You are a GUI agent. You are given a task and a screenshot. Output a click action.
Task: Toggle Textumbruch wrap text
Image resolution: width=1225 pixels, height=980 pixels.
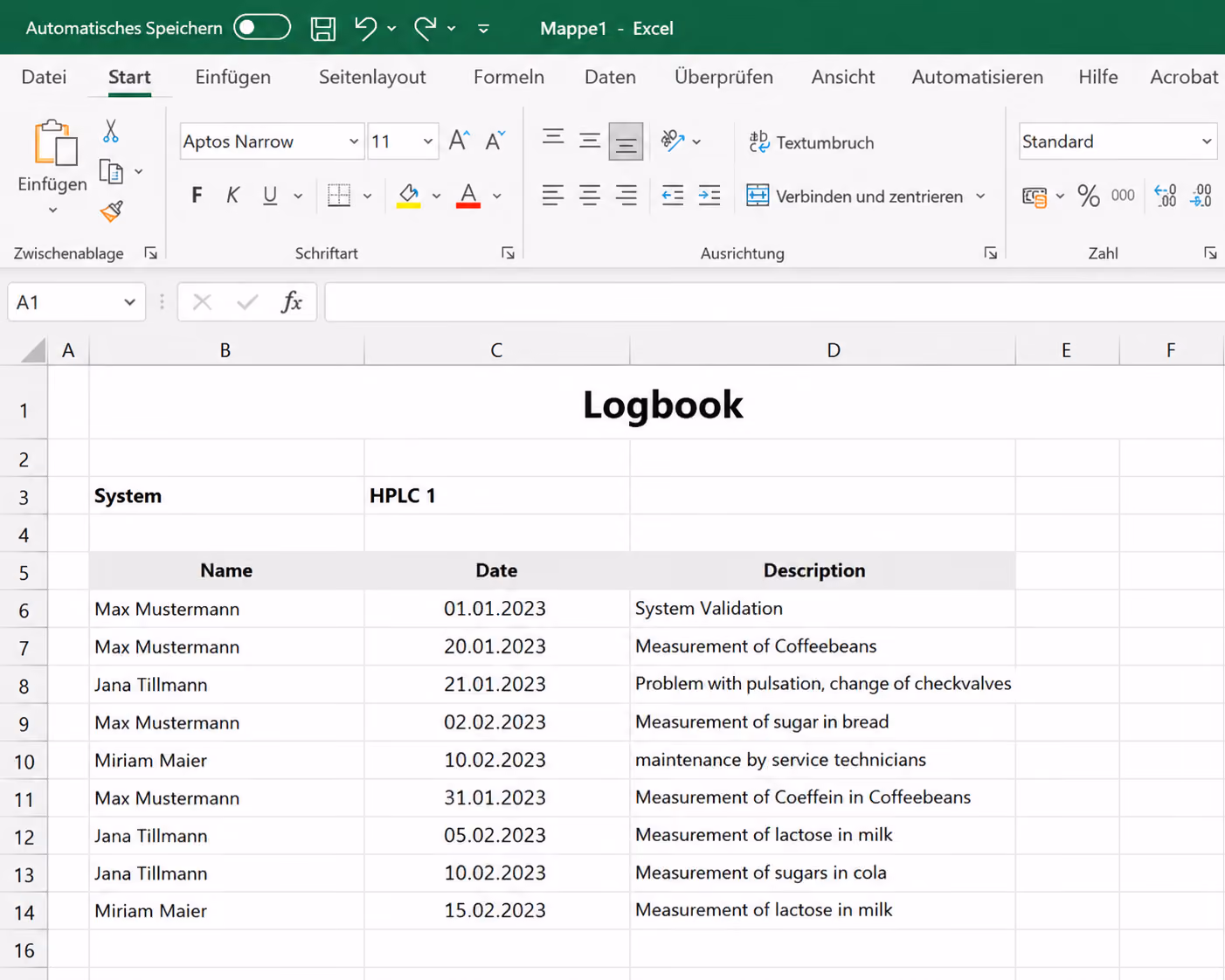click(812, 141)
